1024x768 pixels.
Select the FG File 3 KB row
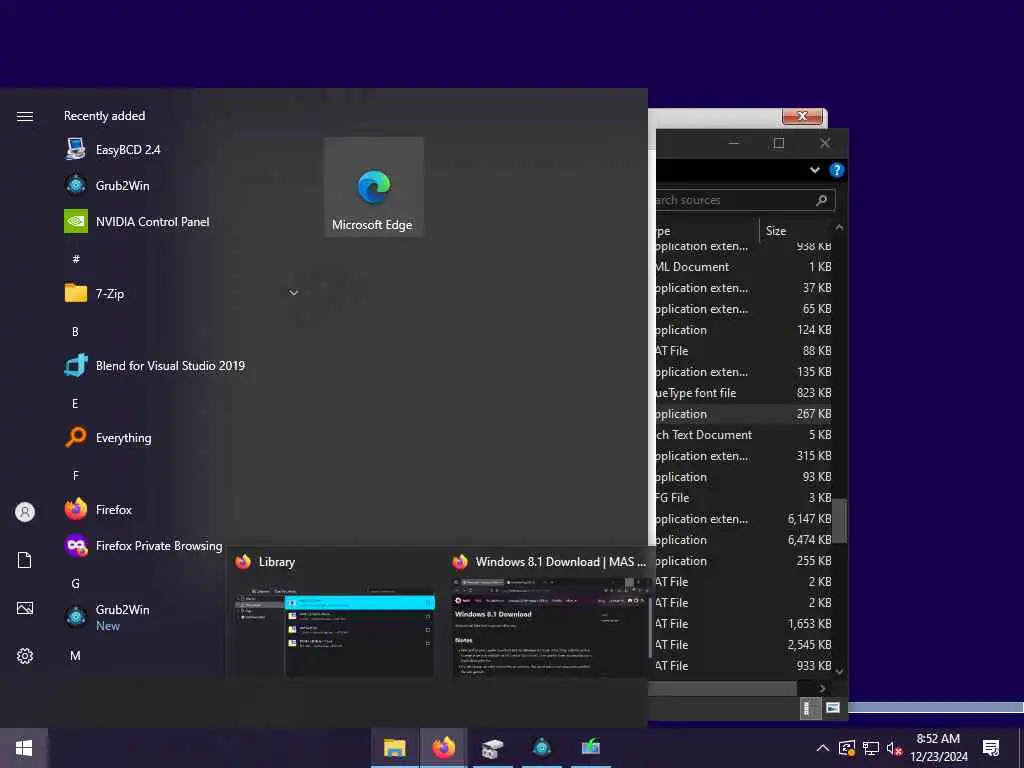click(743, 498)
